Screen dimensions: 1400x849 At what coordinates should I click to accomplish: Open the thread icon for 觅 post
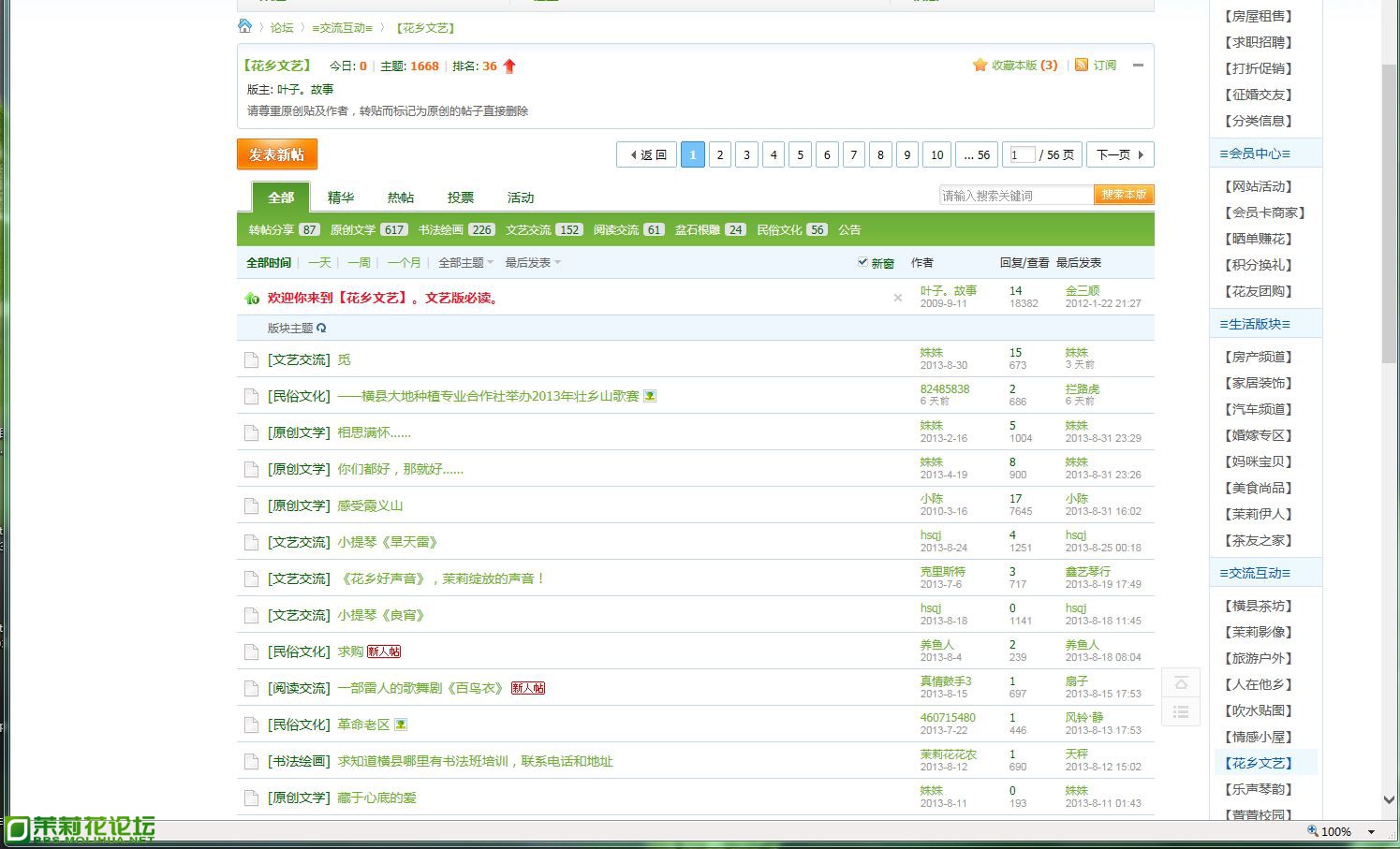[x=251, y=360]
